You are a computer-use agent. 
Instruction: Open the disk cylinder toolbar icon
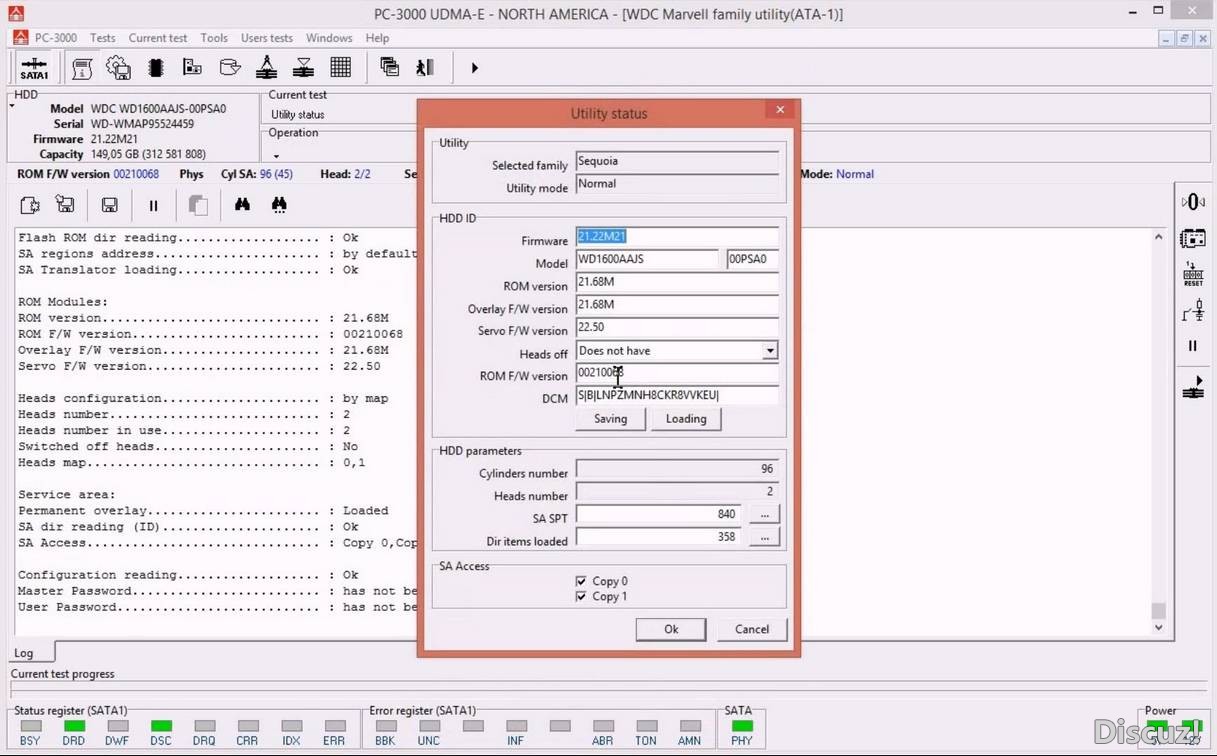tap(229, 68)
